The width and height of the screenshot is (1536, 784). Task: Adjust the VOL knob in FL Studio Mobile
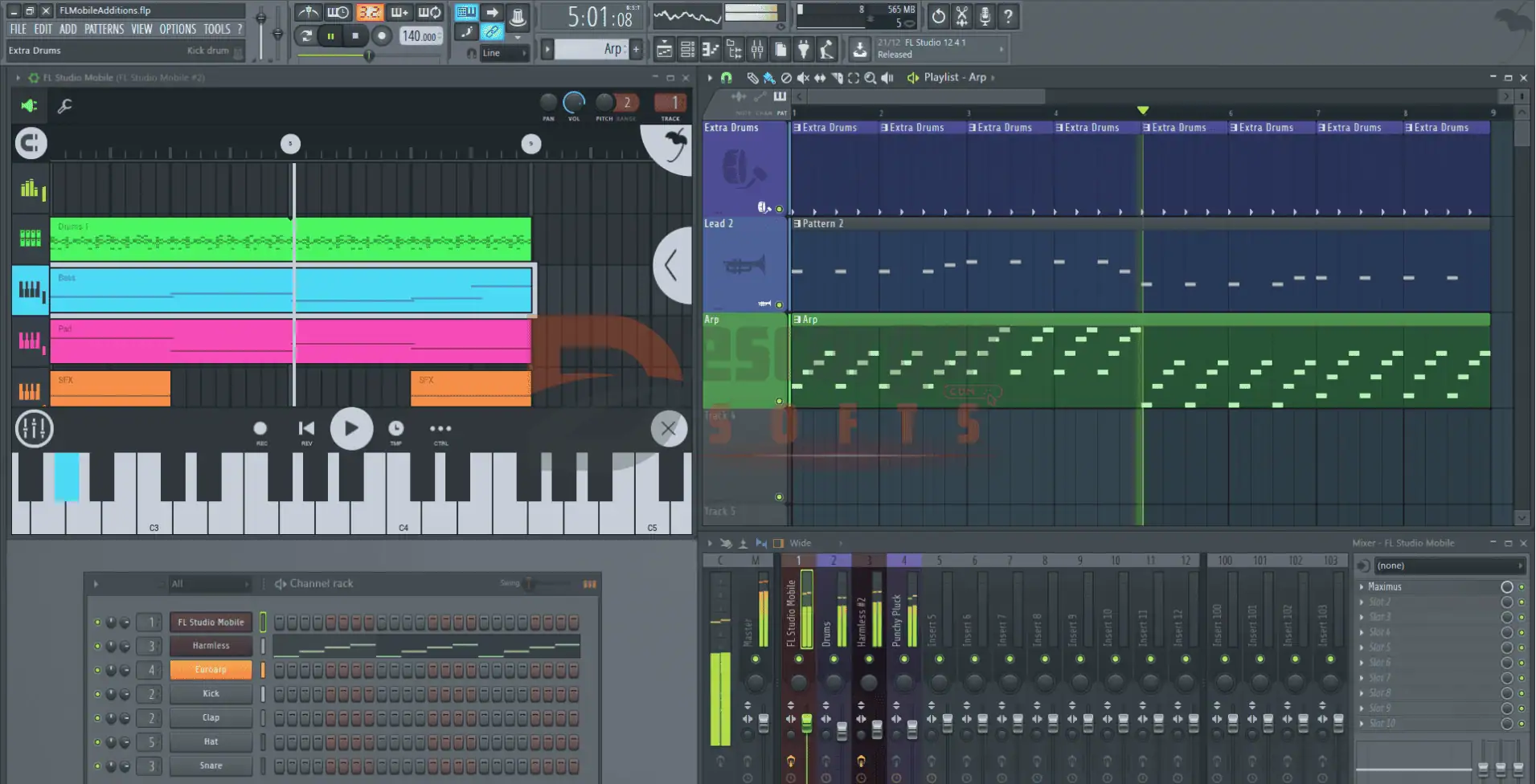click(x=574, y=103)
